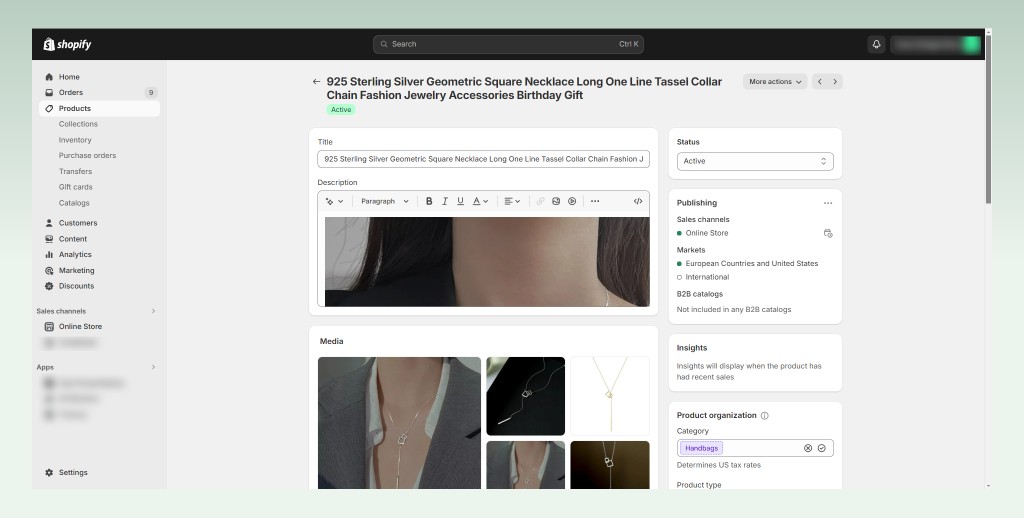1024x518 pixels.
Task: Select Products in the sidebar
Action: click(99, 108)
